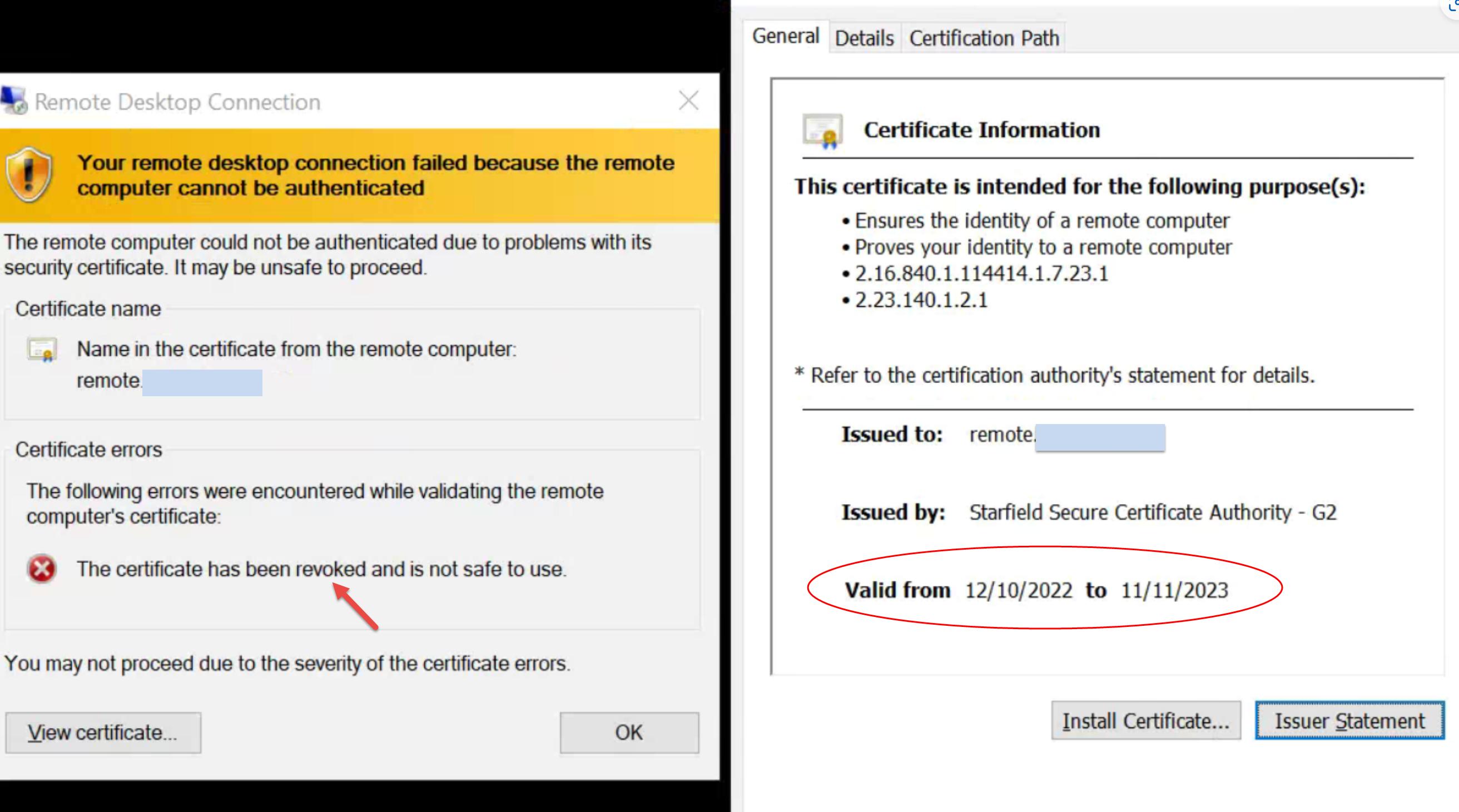This screenshot has width=1459, height=812.
Task: Click the 2.23.140.1.2.1 purpose entry
Action: 921,300
